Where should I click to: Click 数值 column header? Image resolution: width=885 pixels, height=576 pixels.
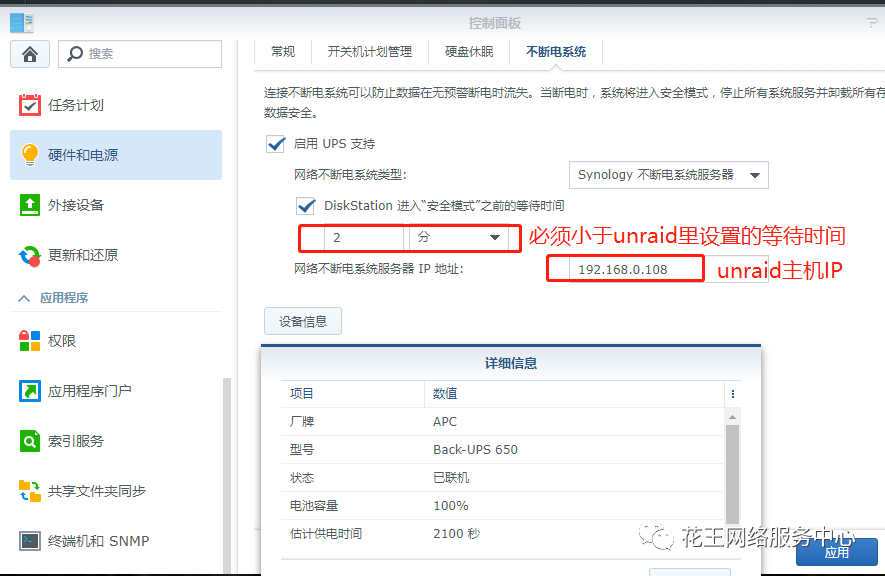(x=574, y=394)
